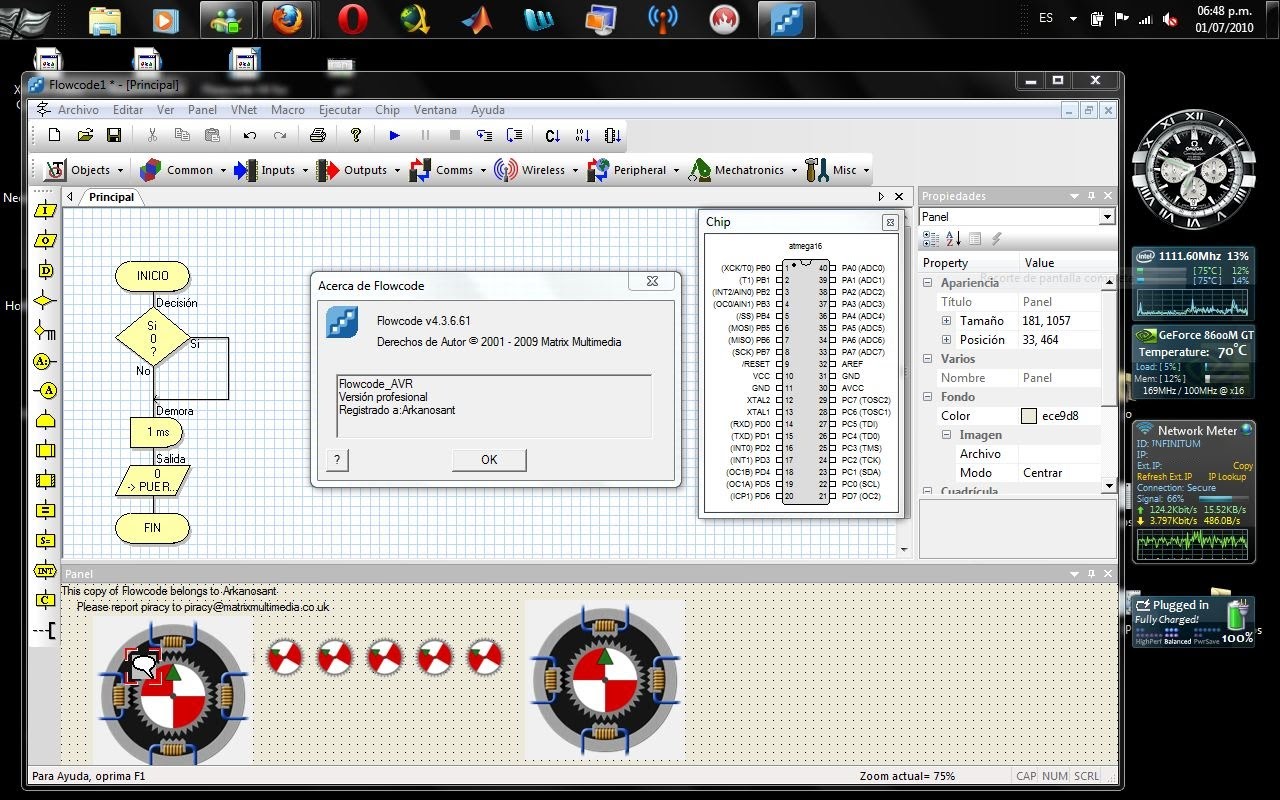Viewport: 1280px width, 800px height.
Task: Select the Decision diamond icon in sidebar
Action: [45, 300]
